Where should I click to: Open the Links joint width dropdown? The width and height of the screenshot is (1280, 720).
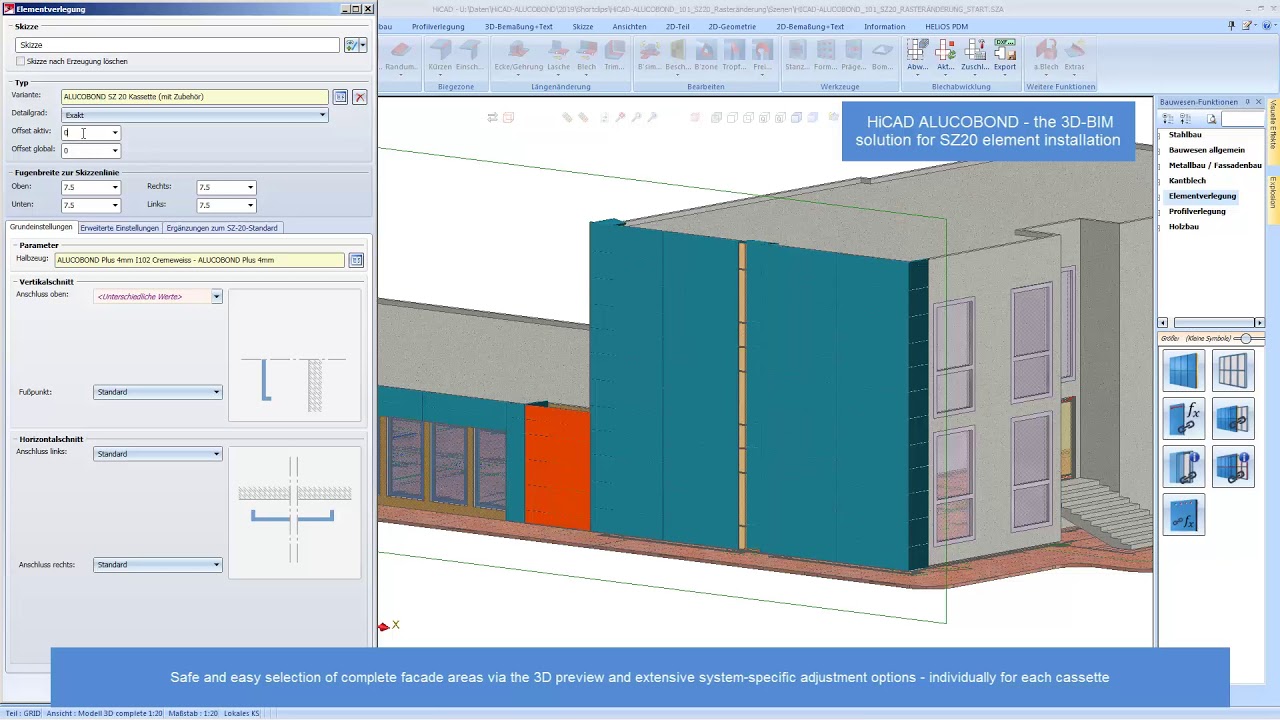click(x=250, y=205)
